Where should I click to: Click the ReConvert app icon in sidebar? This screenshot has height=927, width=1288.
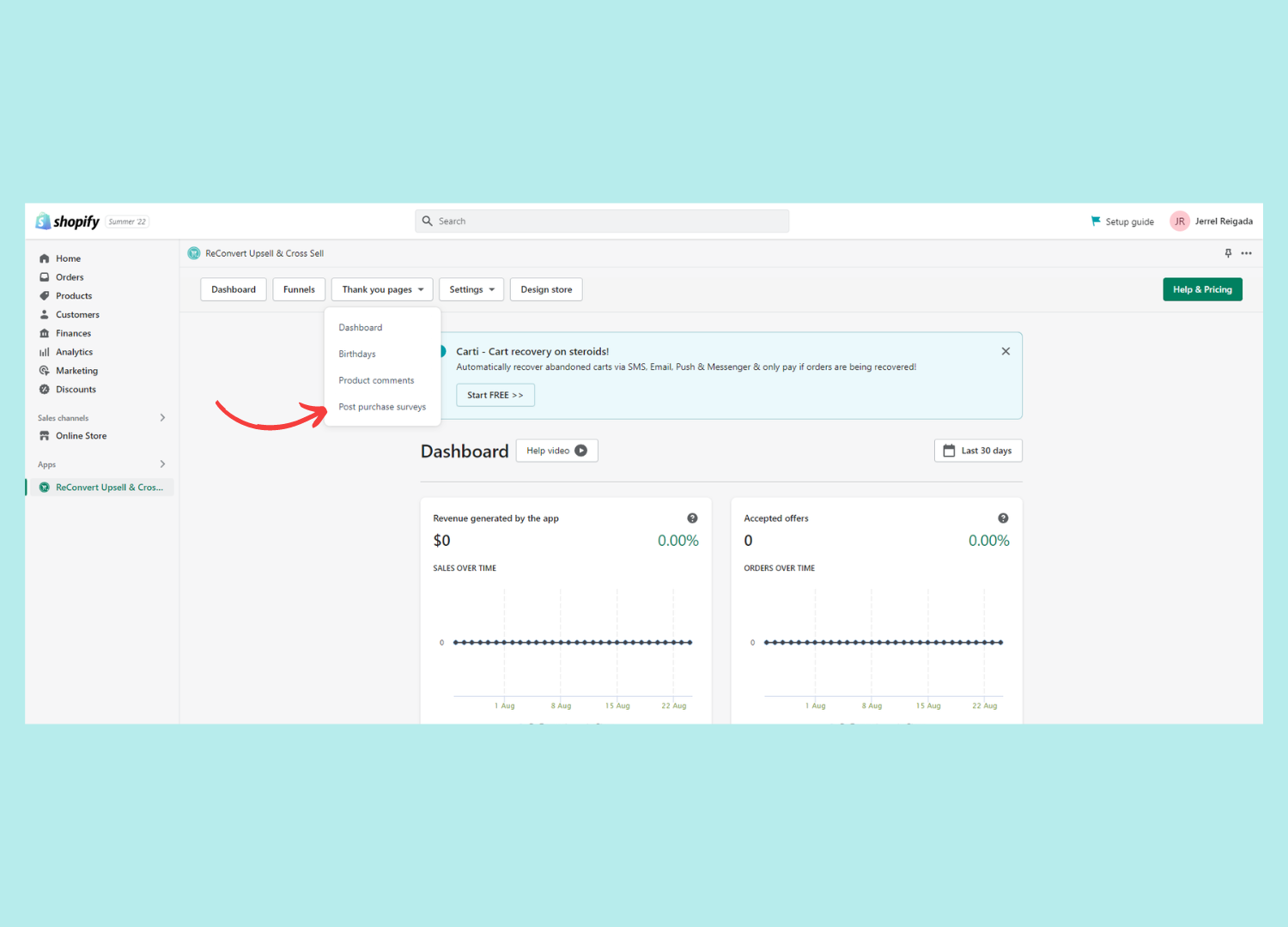45,488
